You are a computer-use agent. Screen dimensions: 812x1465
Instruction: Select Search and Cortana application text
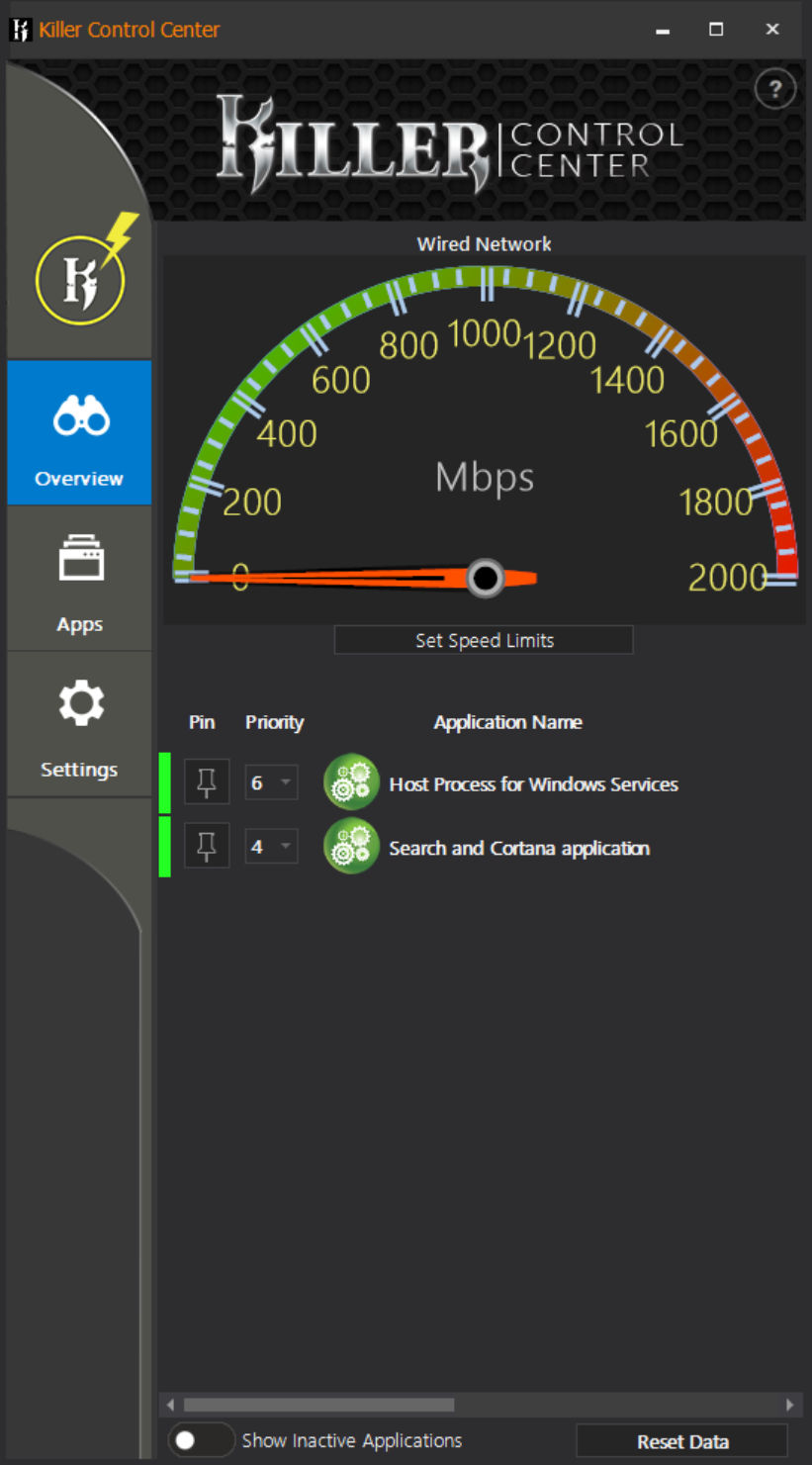click(519, 849)
